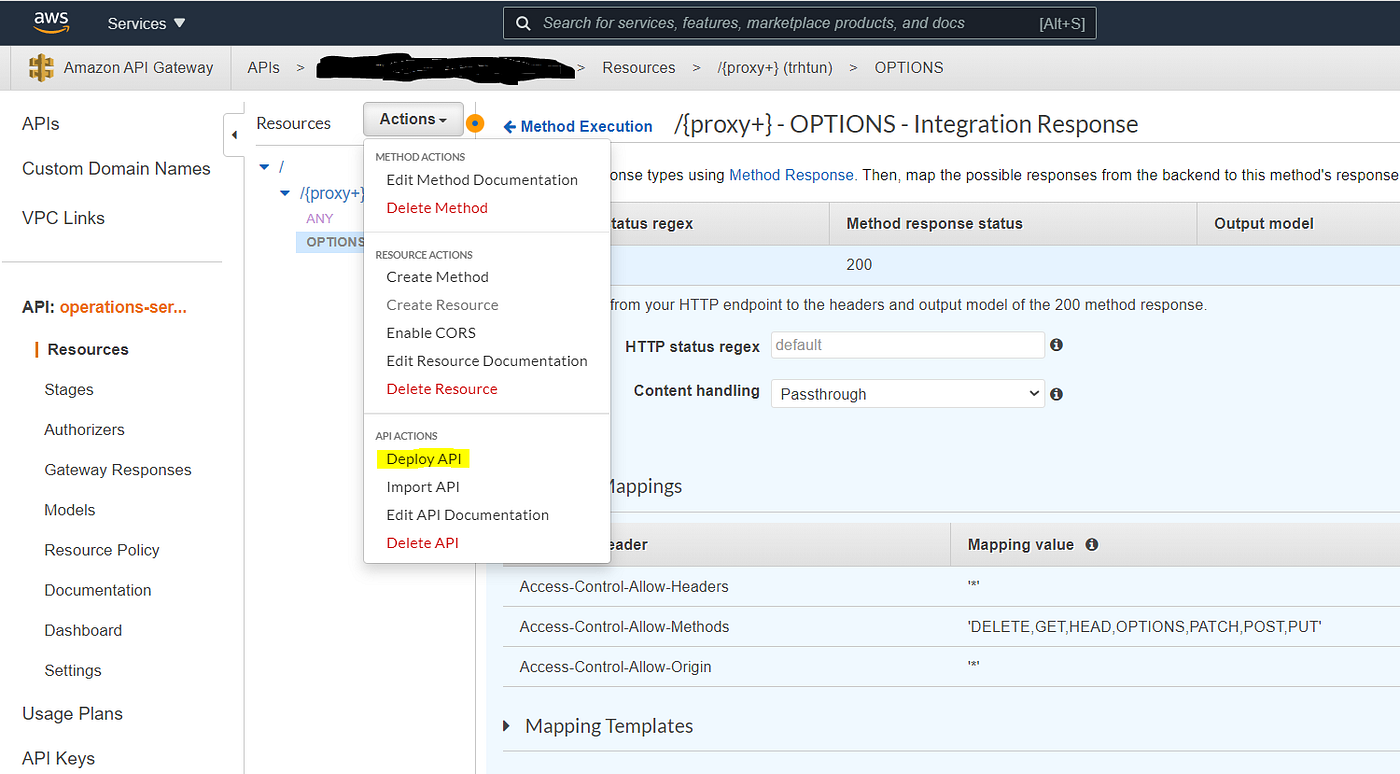Screen dimensions: 1400x774
Task: Open API Keys
Action: [58, 758]
